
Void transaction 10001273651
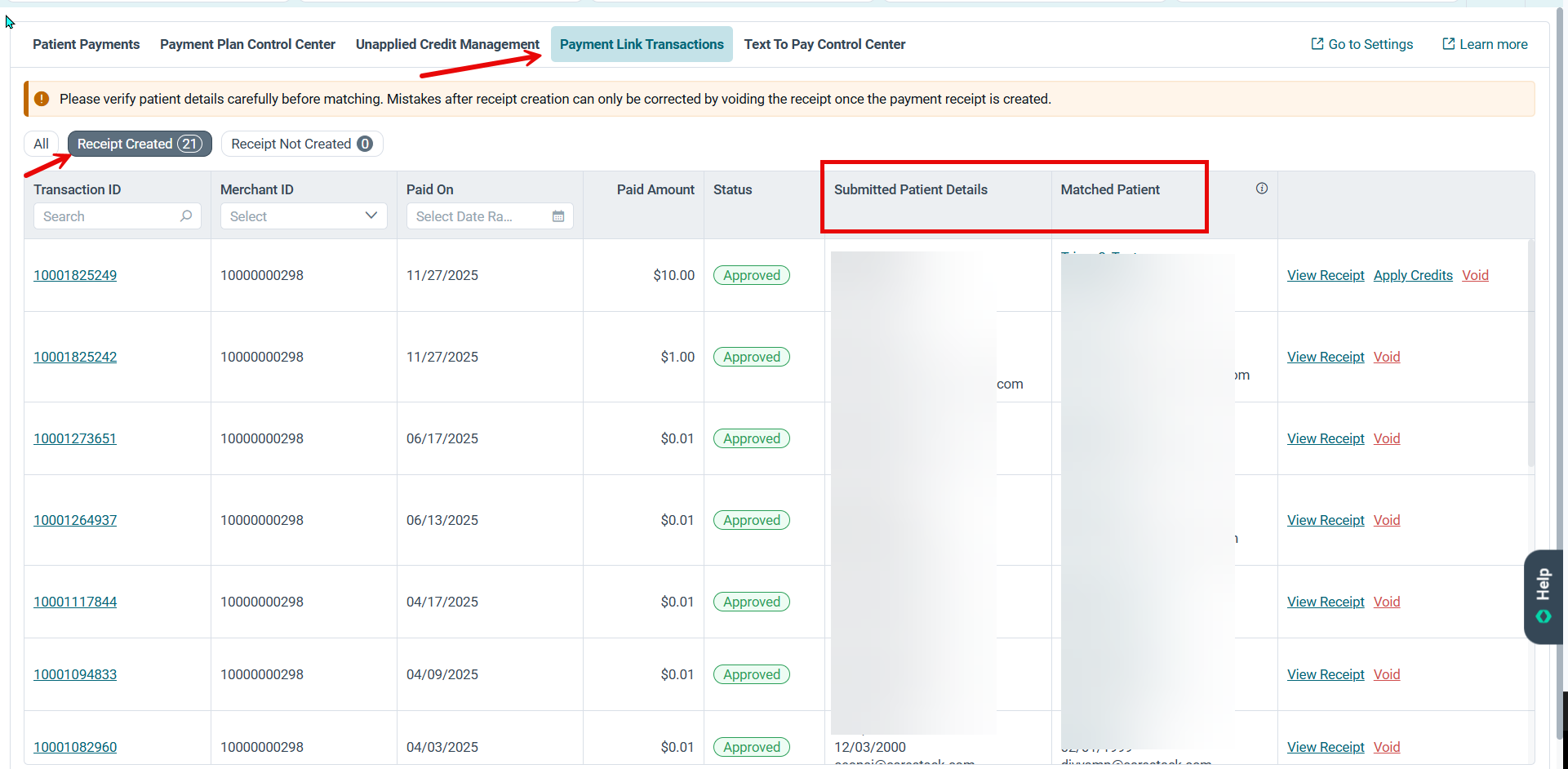click(1387, 438)
